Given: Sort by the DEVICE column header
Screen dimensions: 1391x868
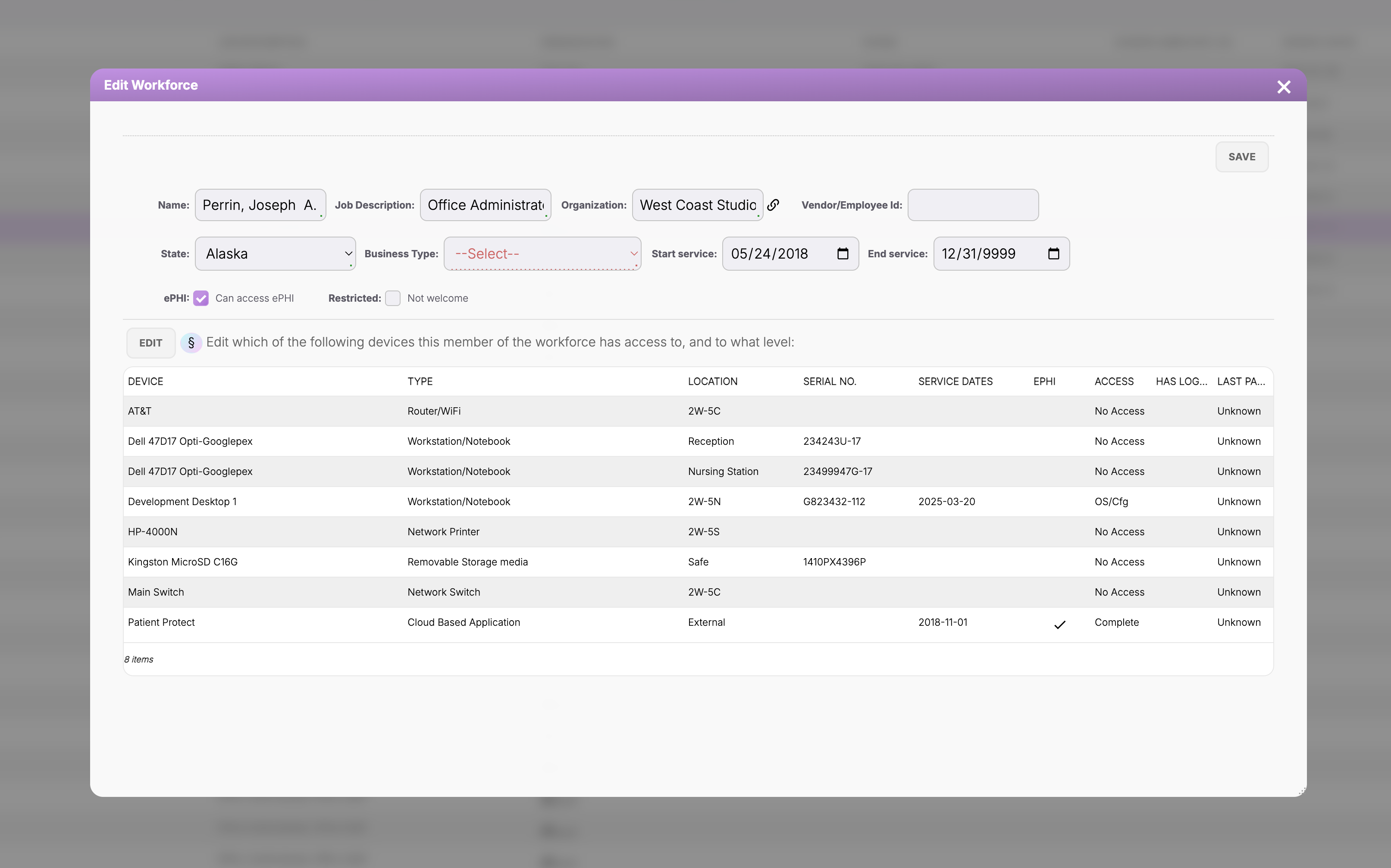Looking at the screenshot, I should [145, 381].
